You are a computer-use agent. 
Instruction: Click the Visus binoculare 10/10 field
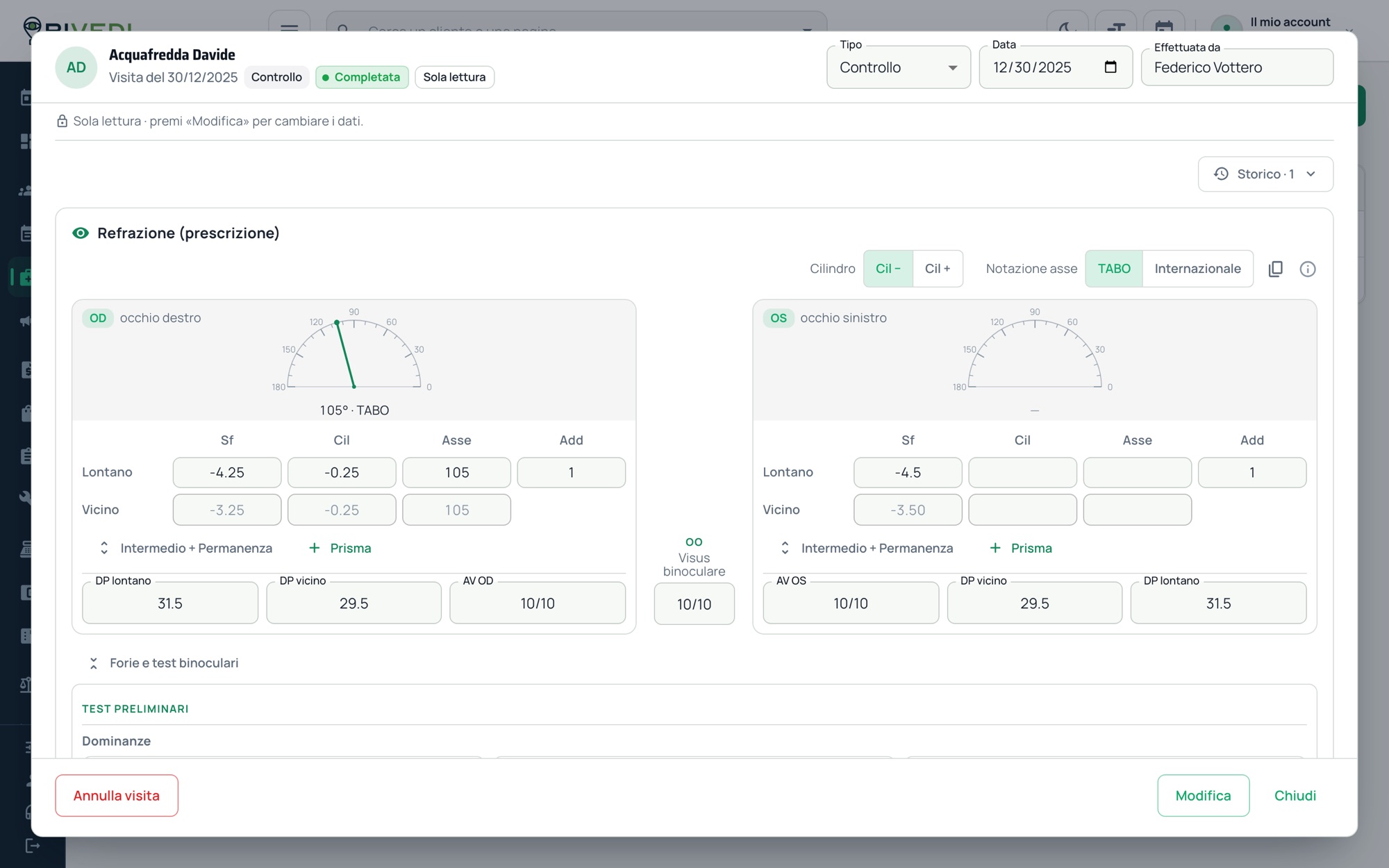(694, 604)
